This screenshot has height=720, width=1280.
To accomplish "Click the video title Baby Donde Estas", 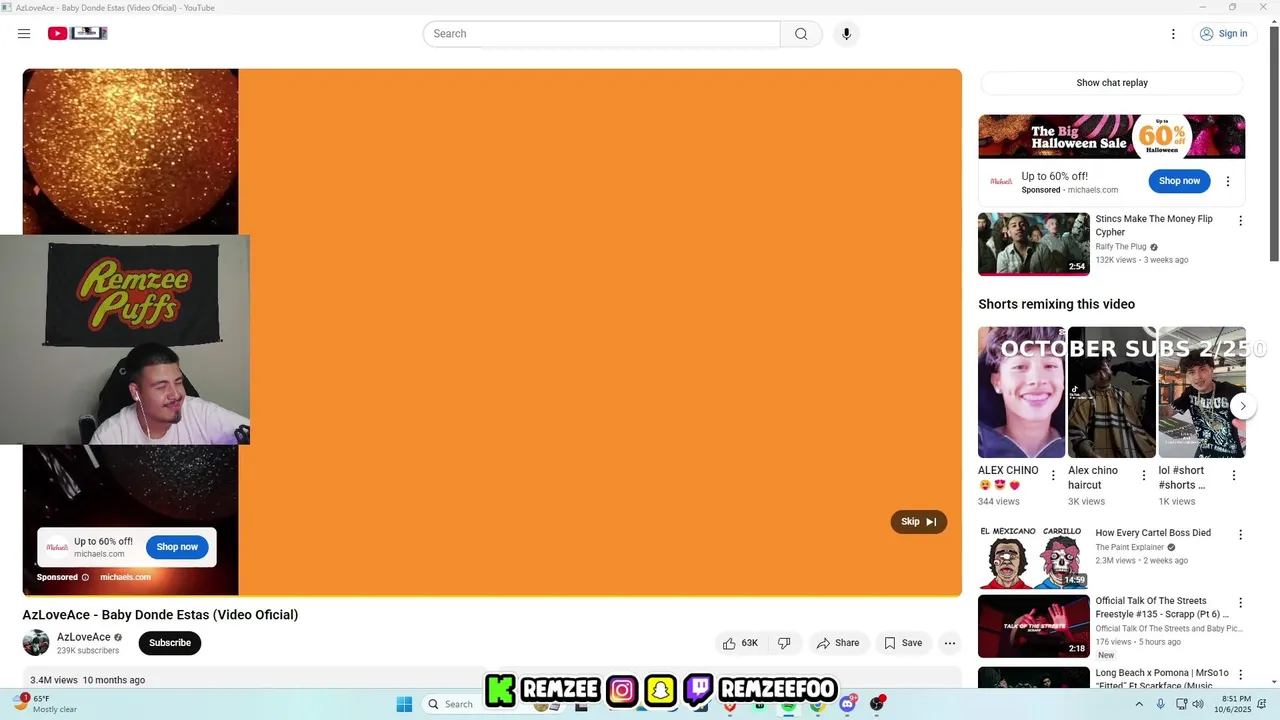I will pos(160,615).
